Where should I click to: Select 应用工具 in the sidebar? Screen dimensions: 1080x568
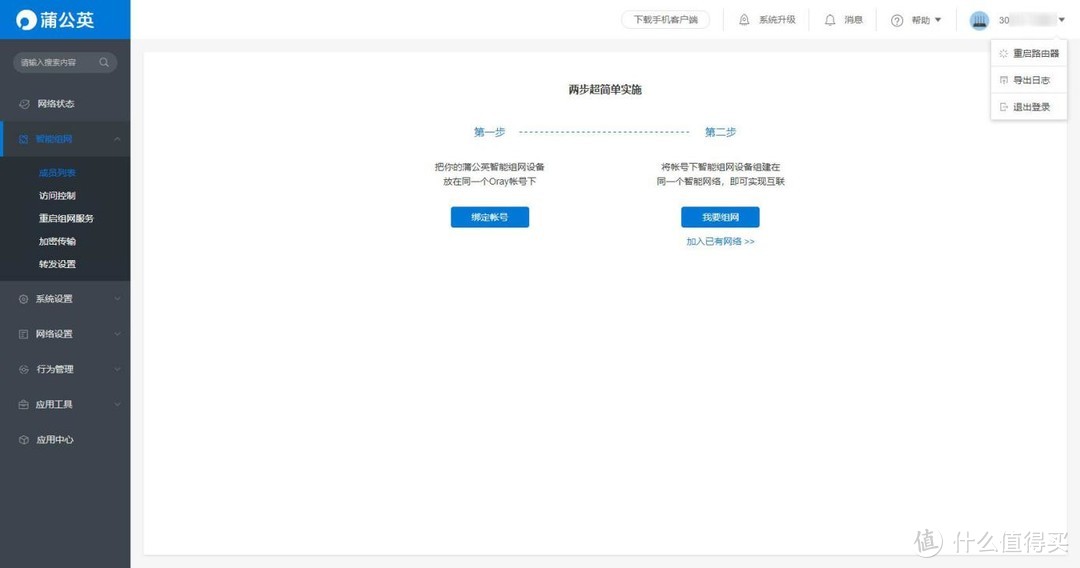54,404
